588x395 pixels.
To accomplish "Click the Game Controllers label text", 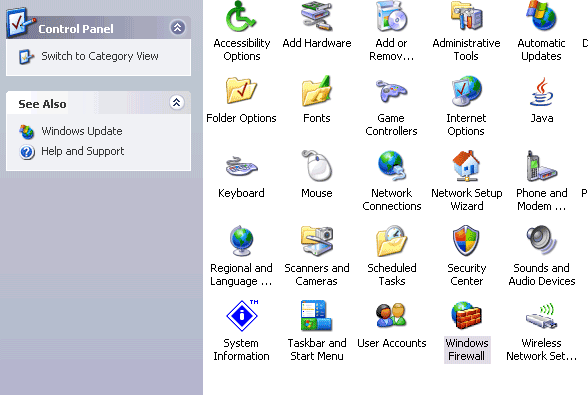I will [391, 125].
